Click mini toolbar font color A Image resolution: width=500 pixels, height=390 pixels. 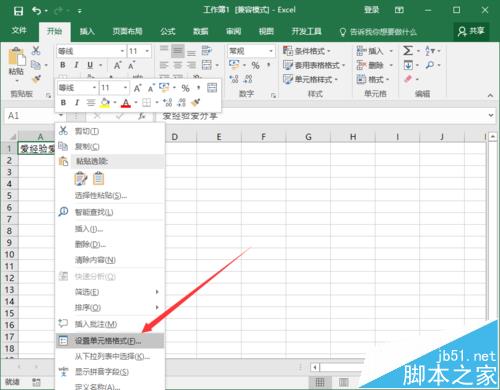click(126, 102)
